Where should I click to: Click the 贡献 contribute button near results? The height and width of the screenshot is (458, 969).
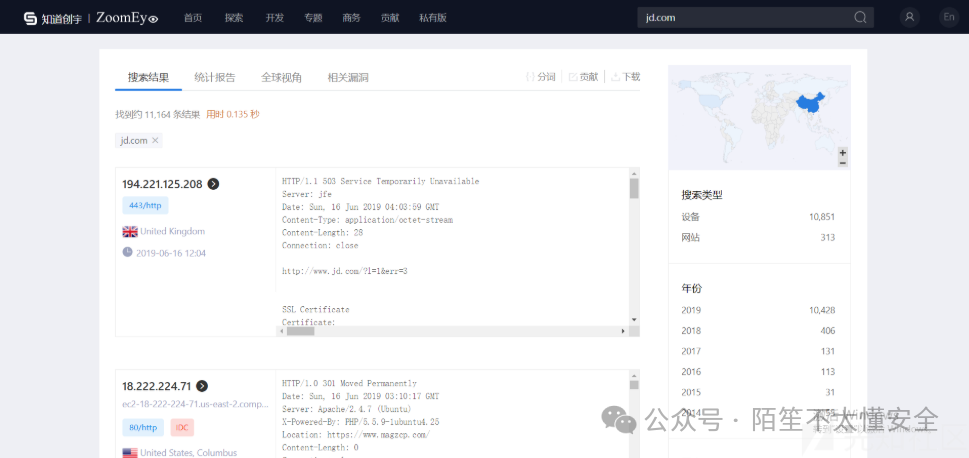coord(583,77)
